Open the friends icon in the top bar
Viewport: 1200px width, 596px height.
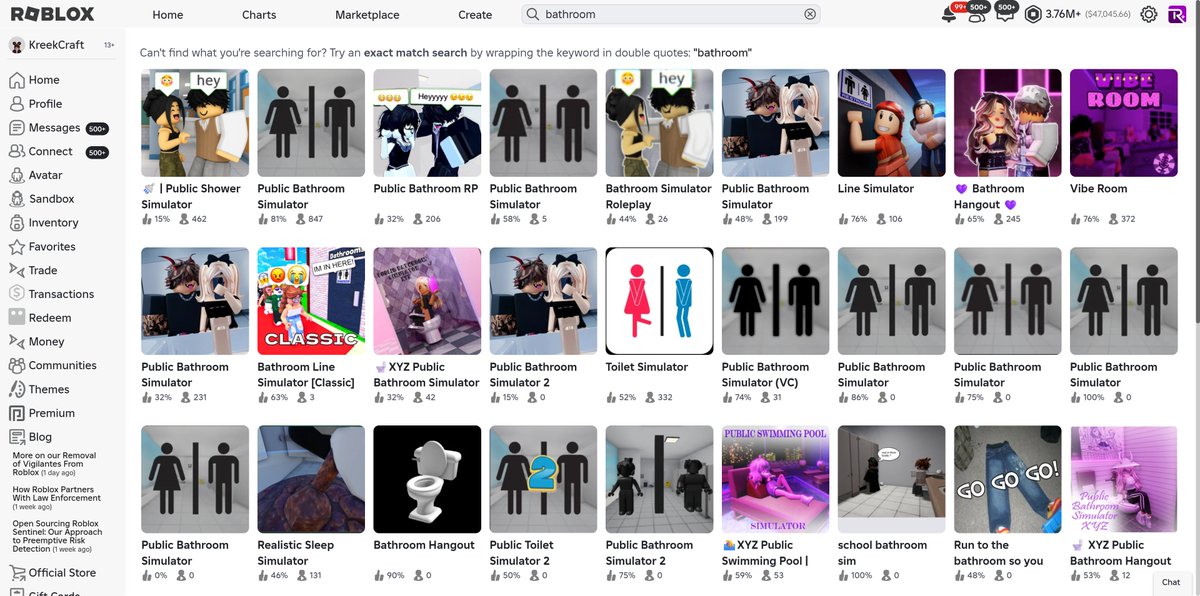coord(976,15)
